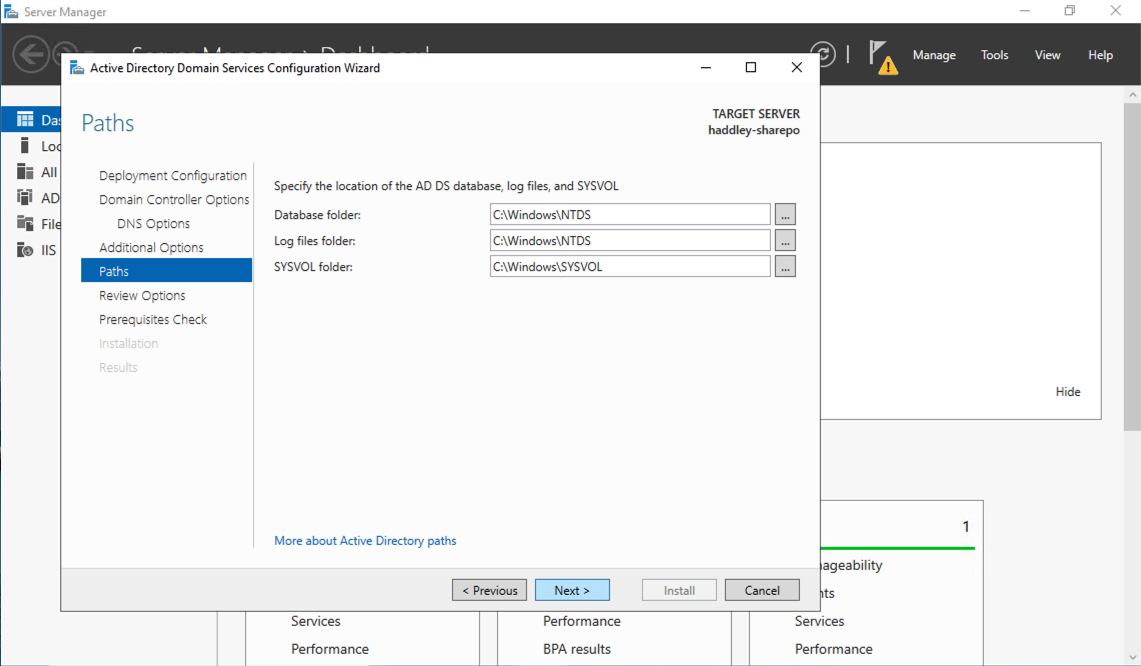Browse for the SYSVOL folder
Viewport: 1141px width, 666px height.
(785, 266)
